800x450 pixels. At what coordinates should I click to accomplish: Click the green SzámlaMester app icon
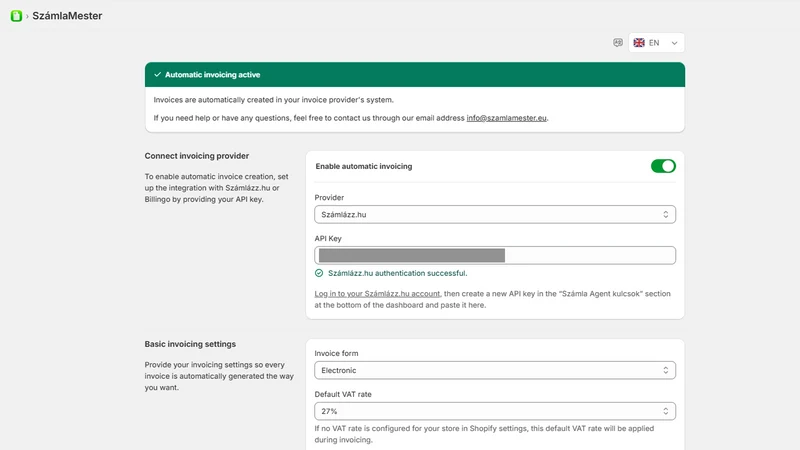[16, 16]
